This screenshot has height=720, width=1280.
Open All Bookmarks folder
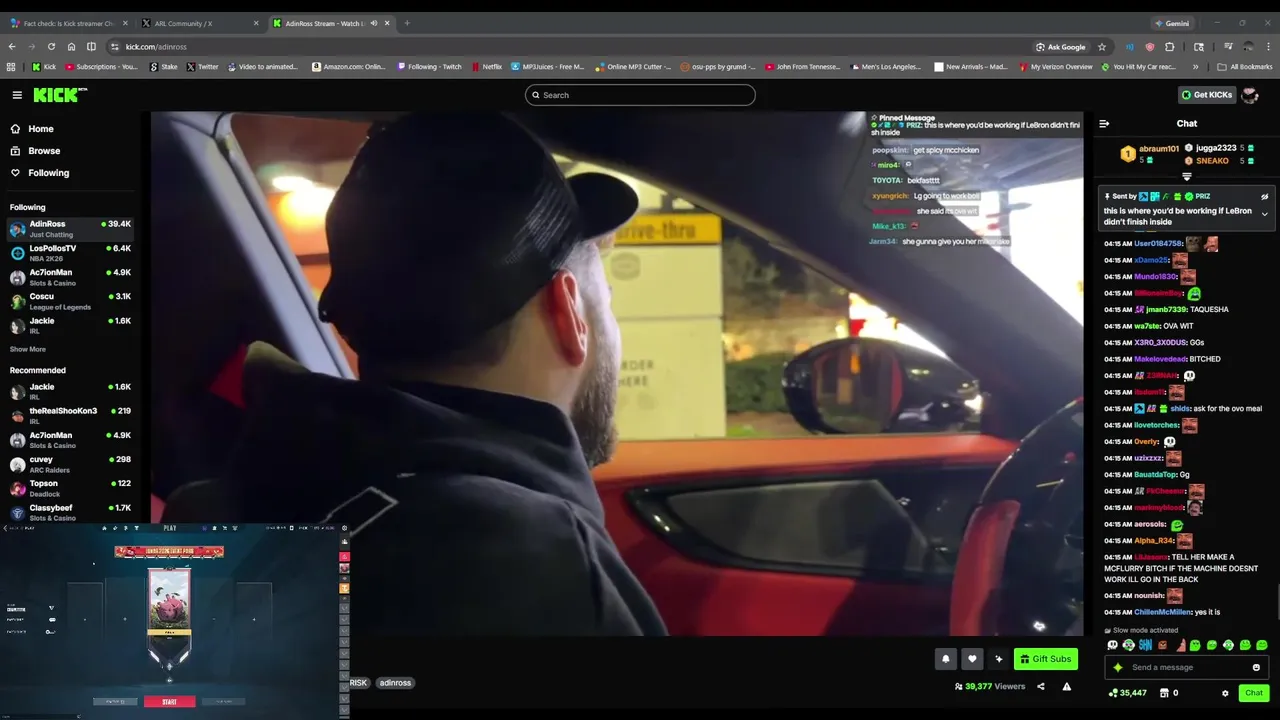click(1244, 67)
